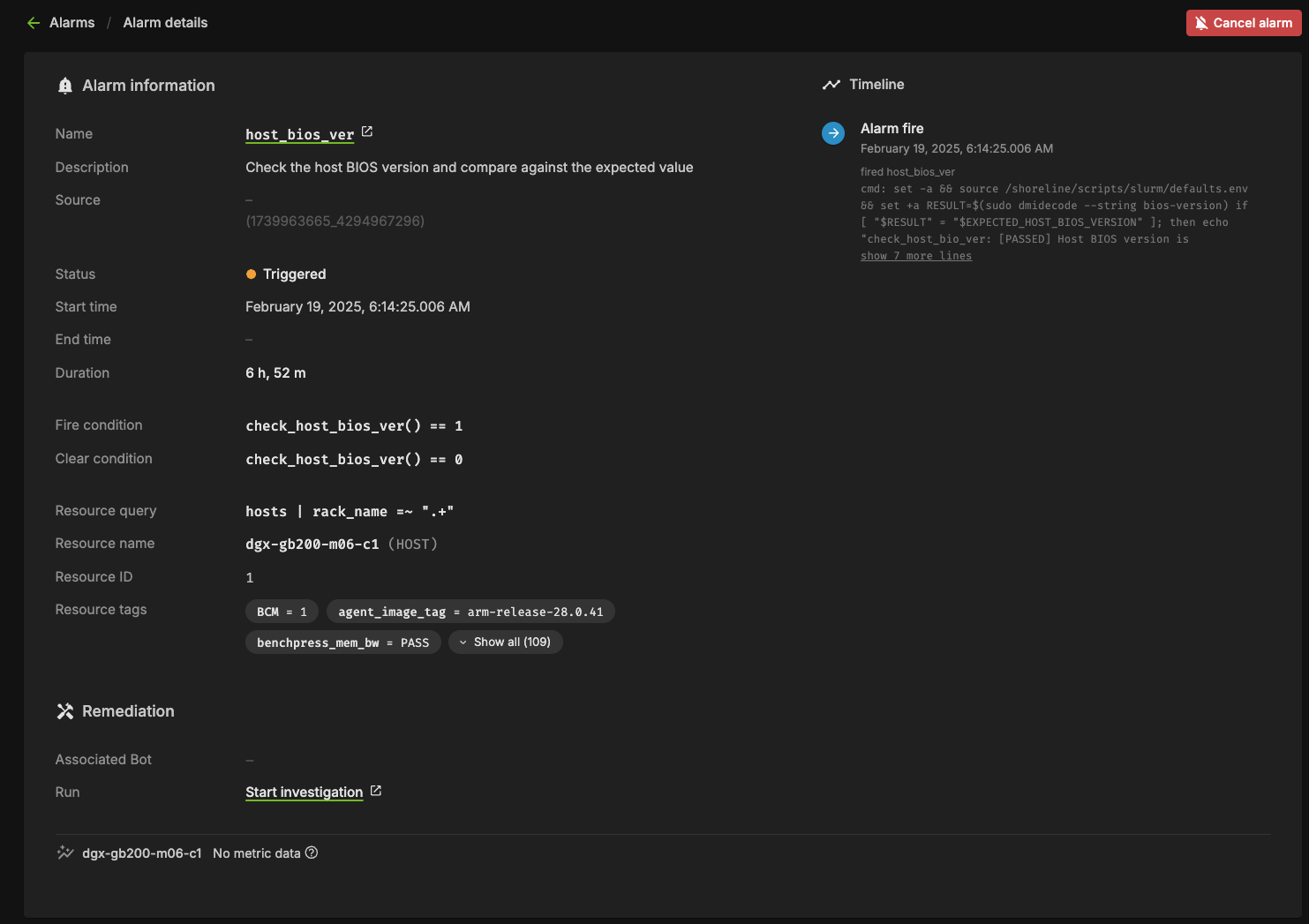Open the Start investigation link

304,793
